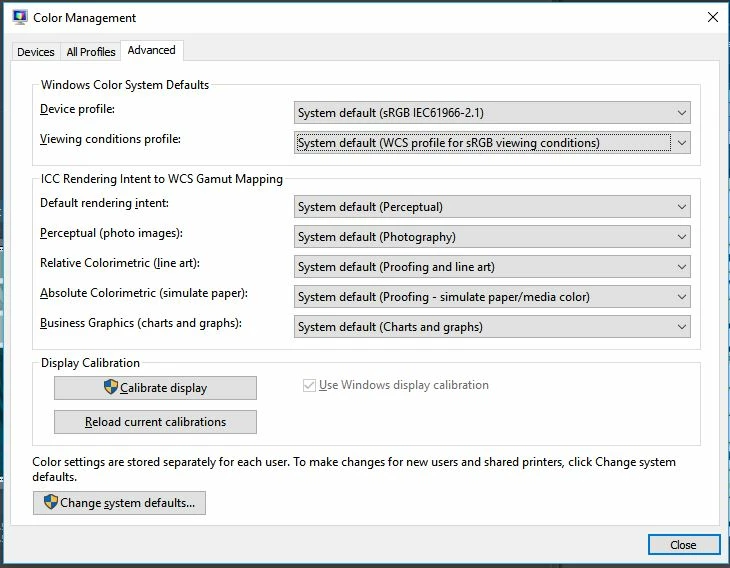The width and height of the screenshot is (730, 568).
Task: Open the Business Graphics (charts and graphs) dropdown
Action: pos(492,327)
